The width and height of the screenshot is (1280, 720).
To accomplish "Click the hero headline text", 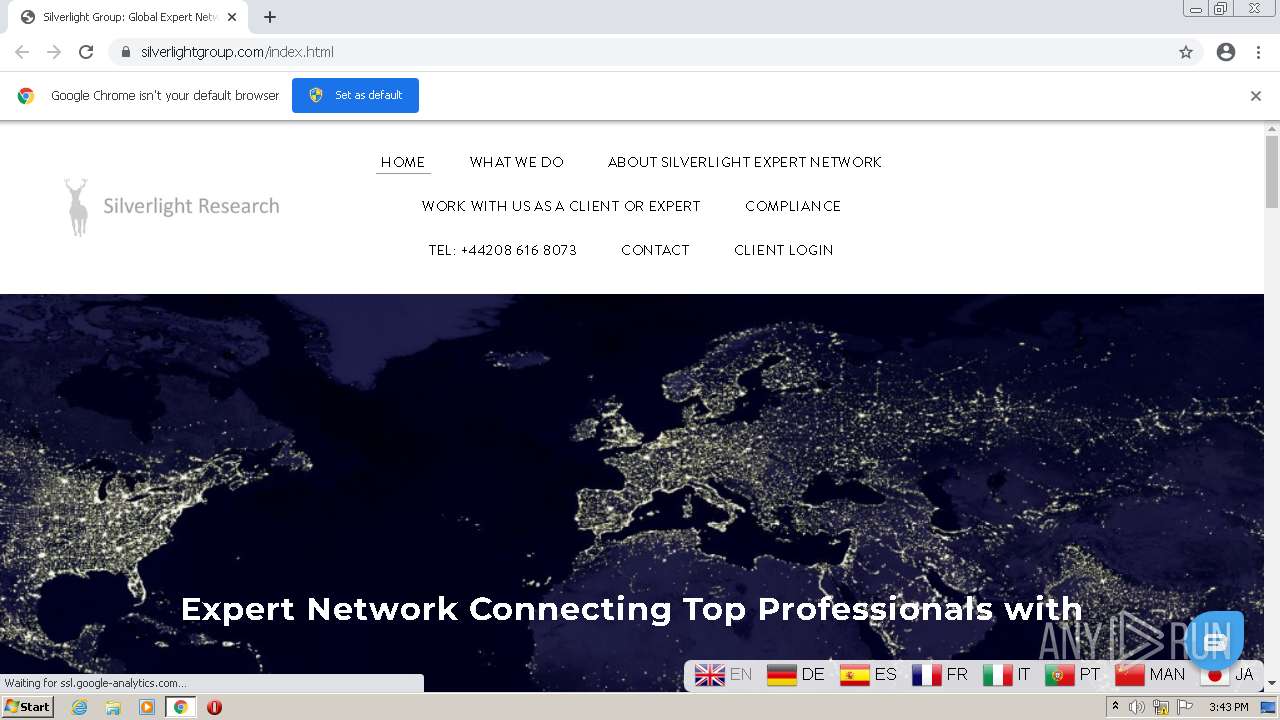I will [631, 609].
